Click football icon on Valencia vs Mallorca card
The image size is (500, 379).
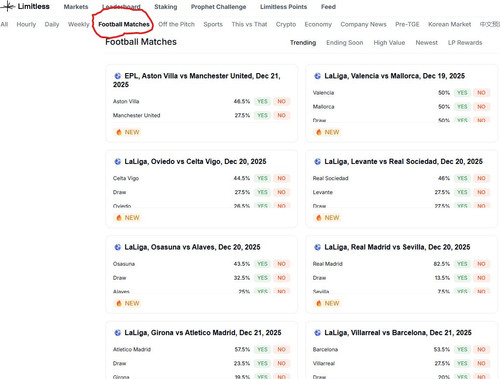click(x=317, y=76)
